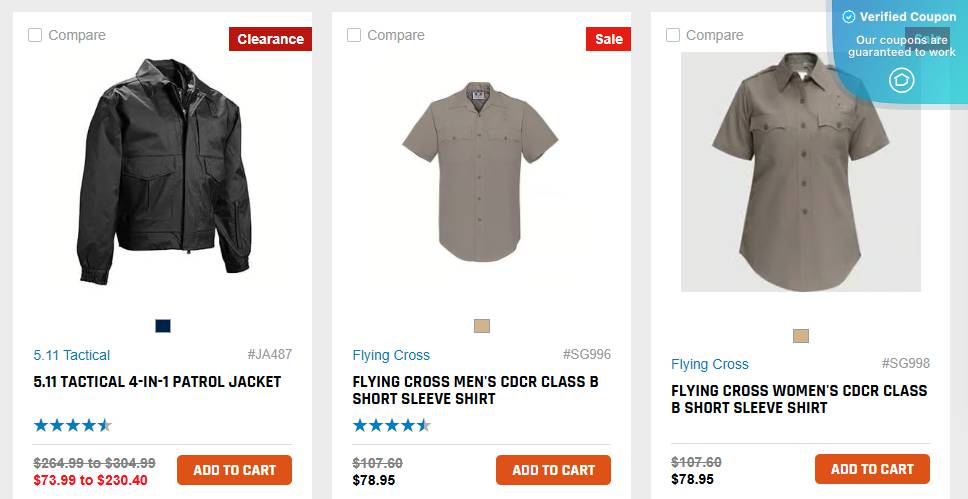Image resolution: width=968 pixels, height=499 pixels.
Task: Open the 5.11 Tactical brand link
Action: 72,355
